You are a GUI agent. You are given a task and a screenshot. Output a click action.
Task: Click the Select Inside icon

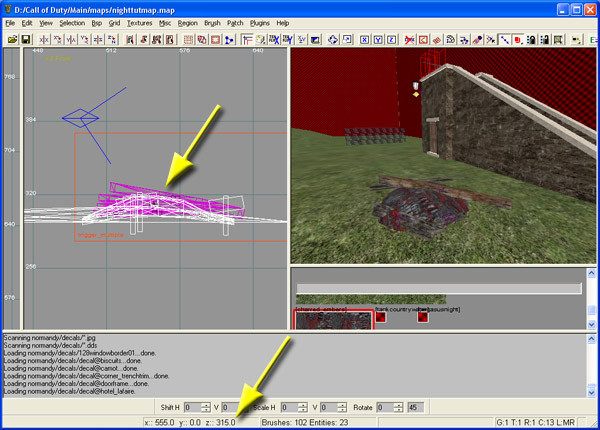170,39
